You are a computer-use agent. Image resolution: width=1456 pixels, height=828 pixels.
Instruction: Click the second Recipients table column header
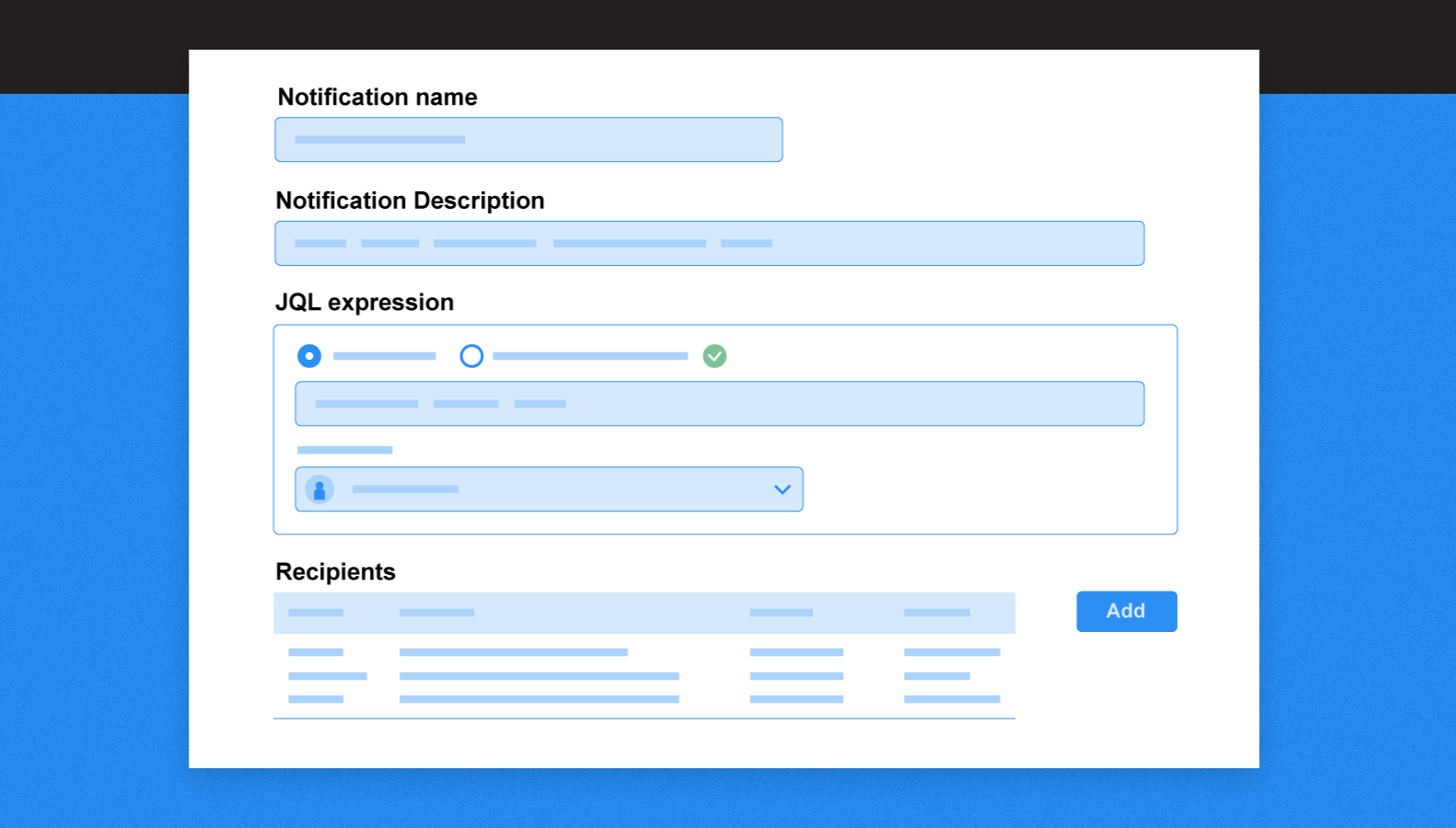(x=437, y=613)
